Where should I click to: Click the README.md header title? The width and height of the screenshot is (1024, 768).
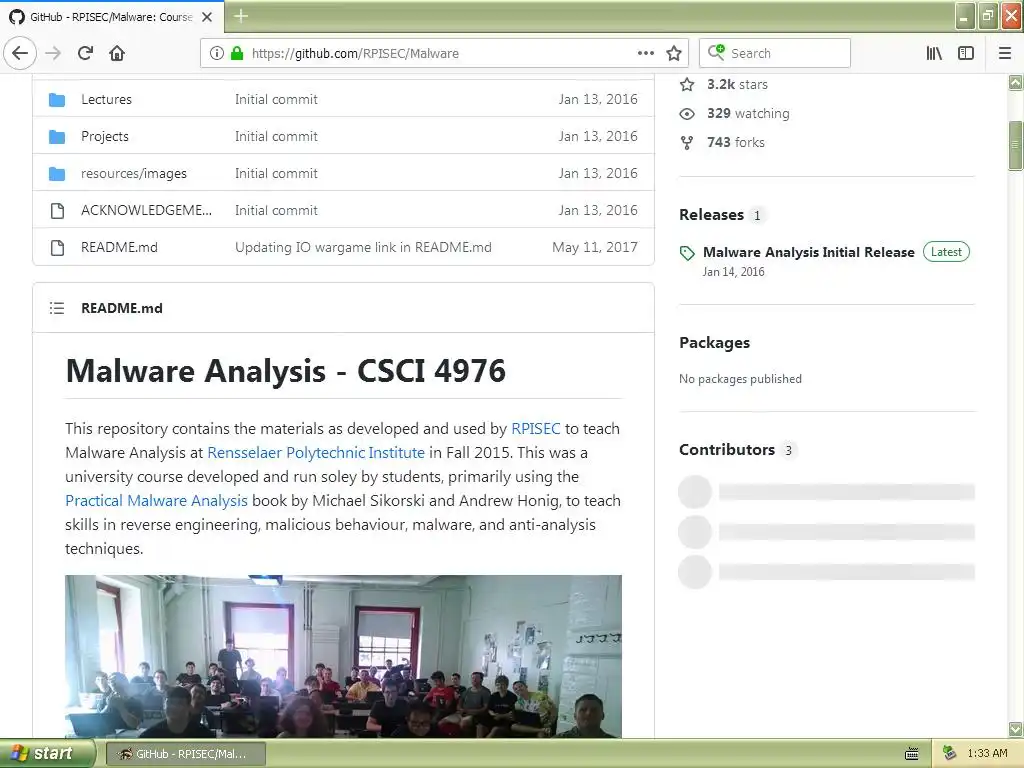pos(121,308)
